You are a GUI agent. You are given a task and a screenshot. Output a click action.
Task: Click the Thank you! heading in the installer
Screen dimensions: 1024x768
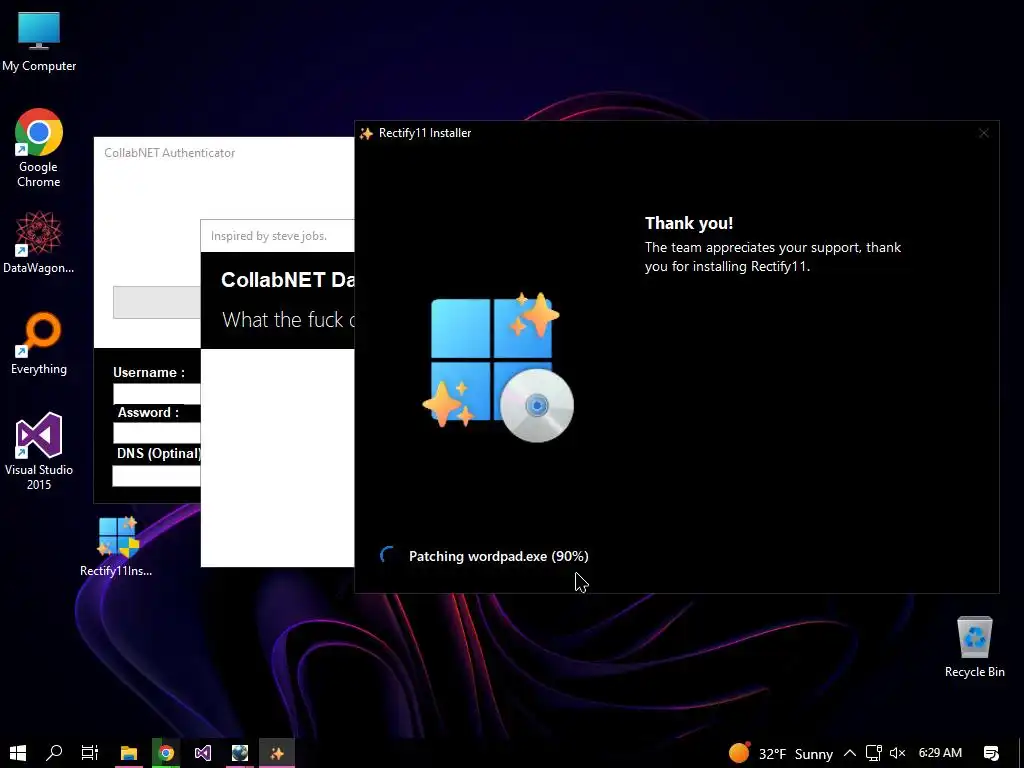(689, 223)
